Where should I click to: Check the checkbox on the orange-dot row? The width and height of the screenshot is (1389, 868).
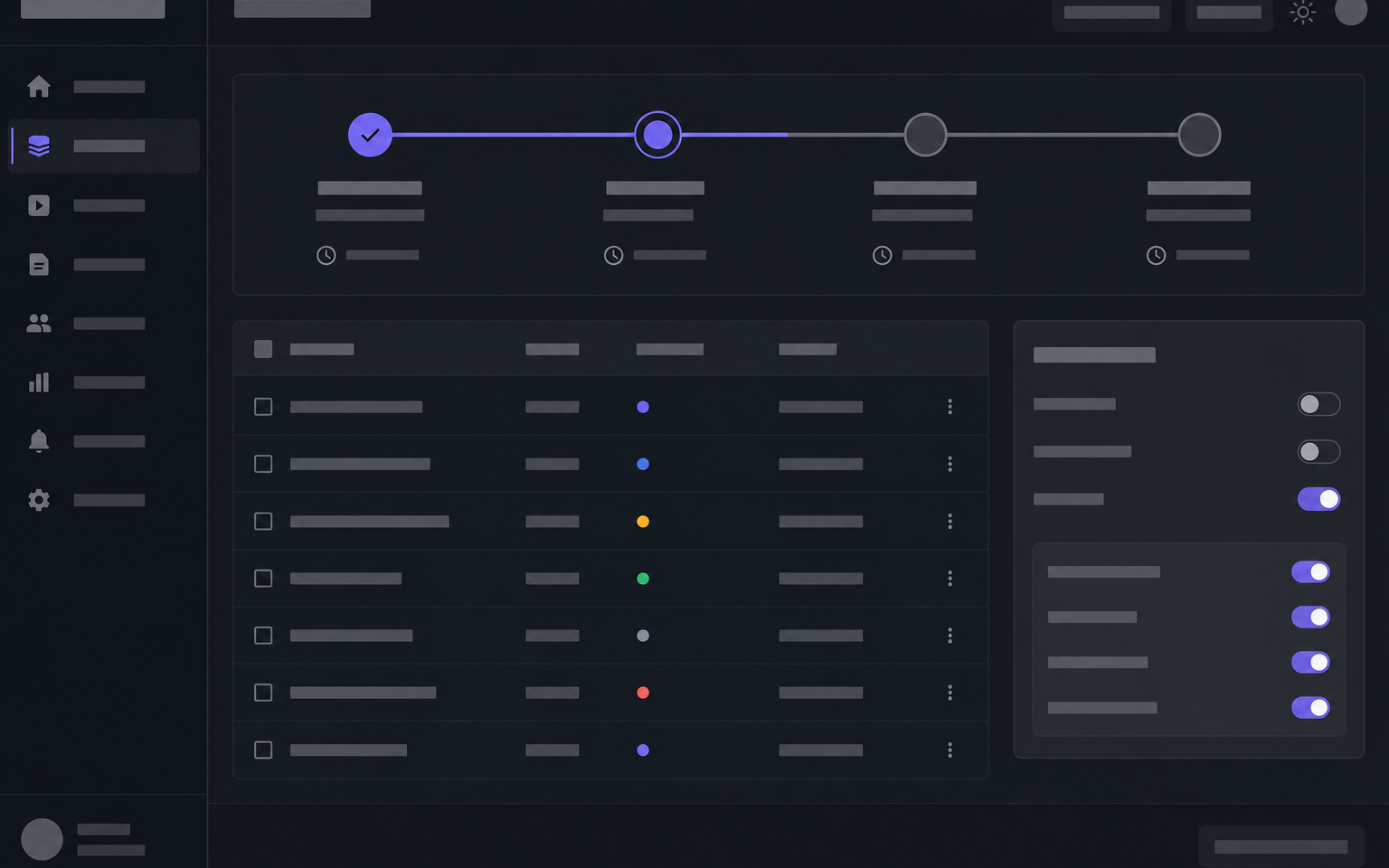tap(263, 522)
